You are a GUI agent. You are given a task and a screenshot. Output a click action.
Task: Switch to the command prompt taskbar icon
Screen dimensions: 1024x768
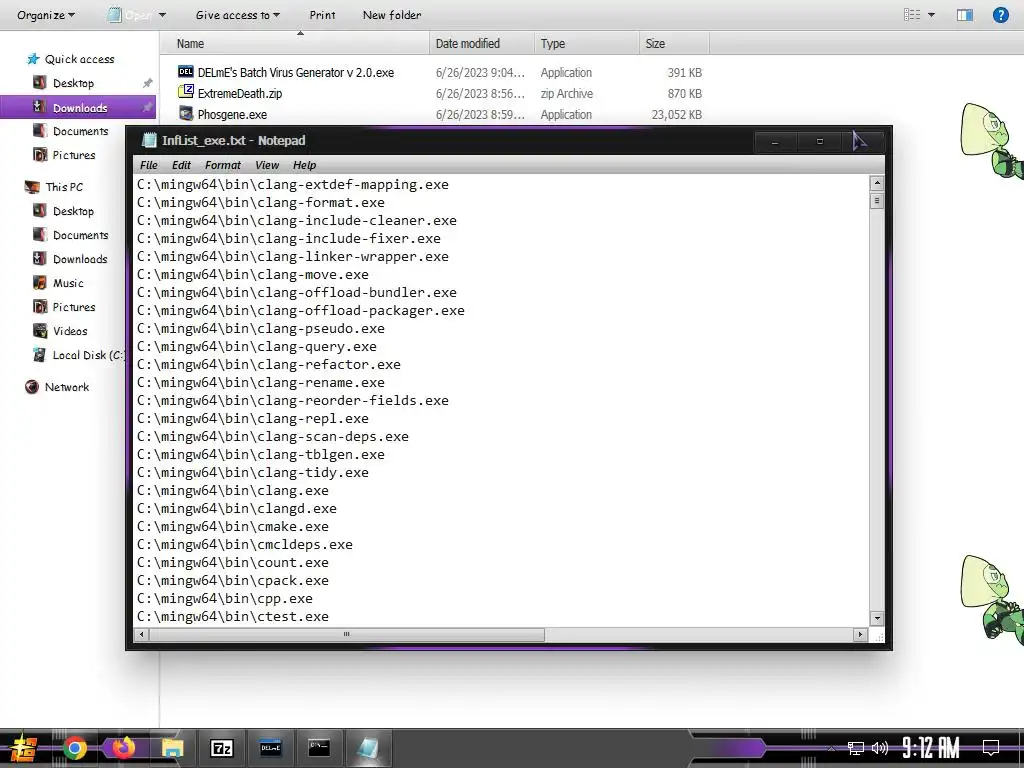point(319,748)
